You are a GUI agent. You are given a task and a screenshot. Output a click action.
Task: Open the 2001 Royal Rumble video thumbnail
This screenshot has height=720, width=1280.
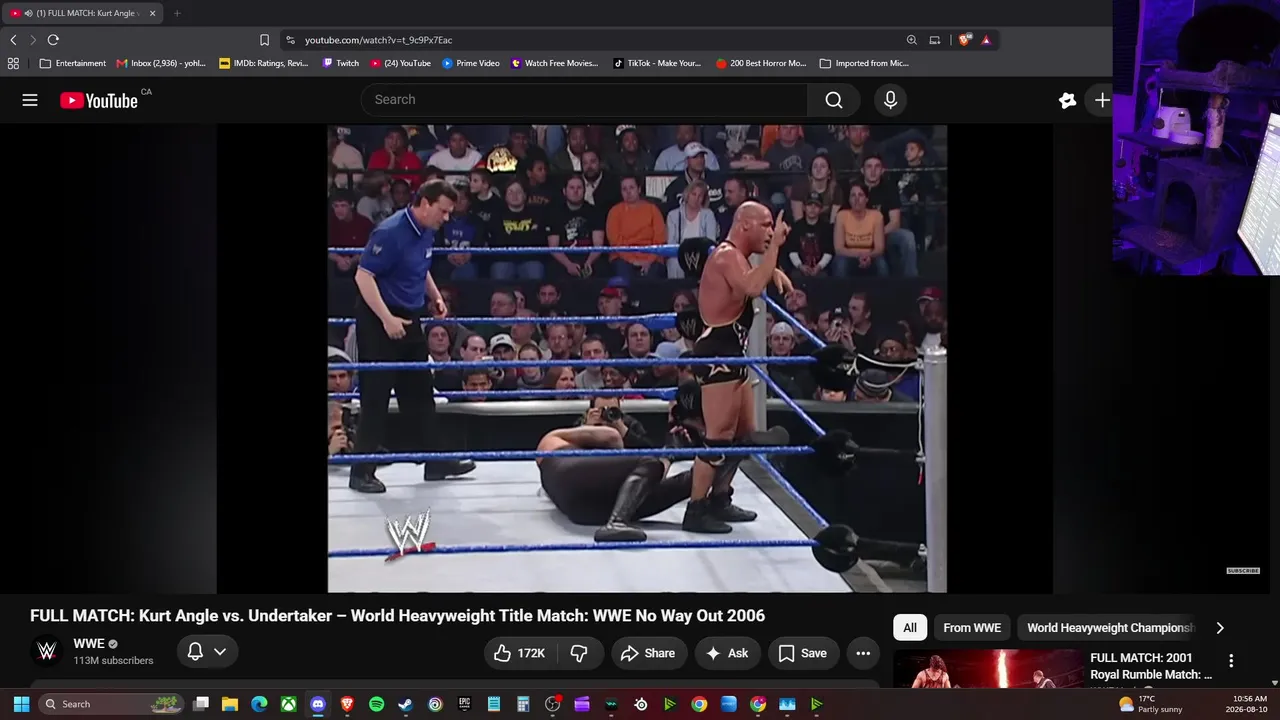click(987, 669)
